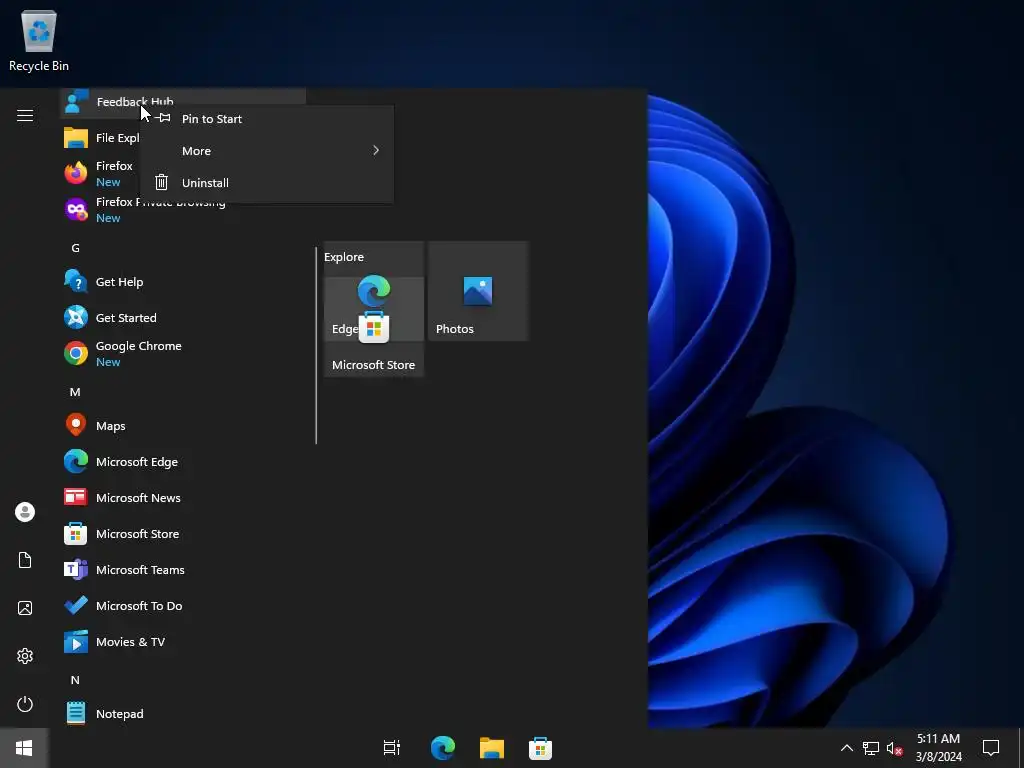1024x768 pixels.
Task: Expand the More submenu chevron arrow
Action: coord(376,151)
